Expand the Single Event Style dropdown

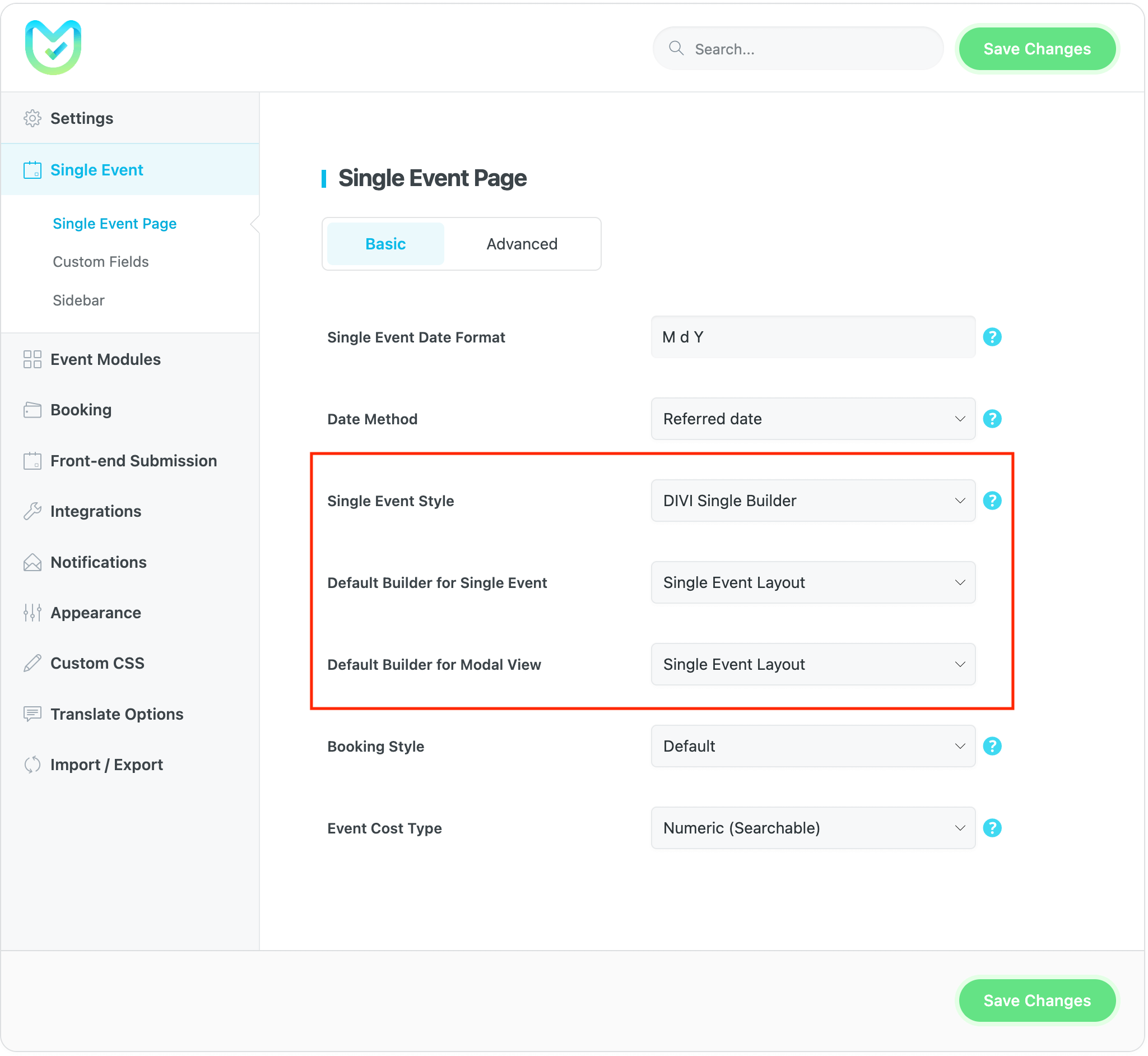tap(813, 501)
